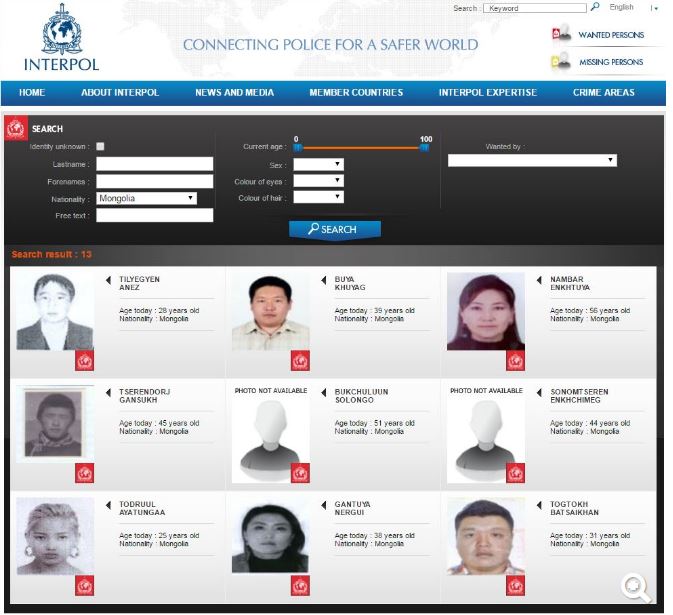
Task: Click red notice badge for Sonomtseren Enkhchimeg
Action: (515, 473)
